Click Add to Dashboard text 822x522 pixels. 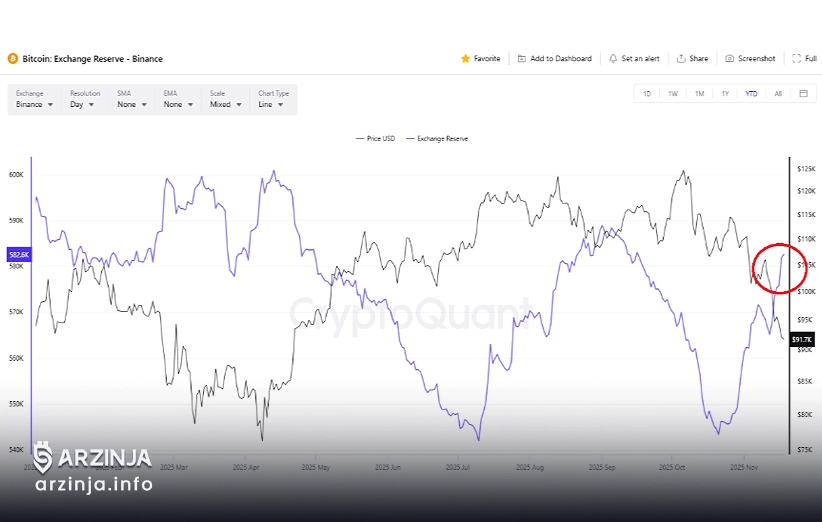[561, 59]
